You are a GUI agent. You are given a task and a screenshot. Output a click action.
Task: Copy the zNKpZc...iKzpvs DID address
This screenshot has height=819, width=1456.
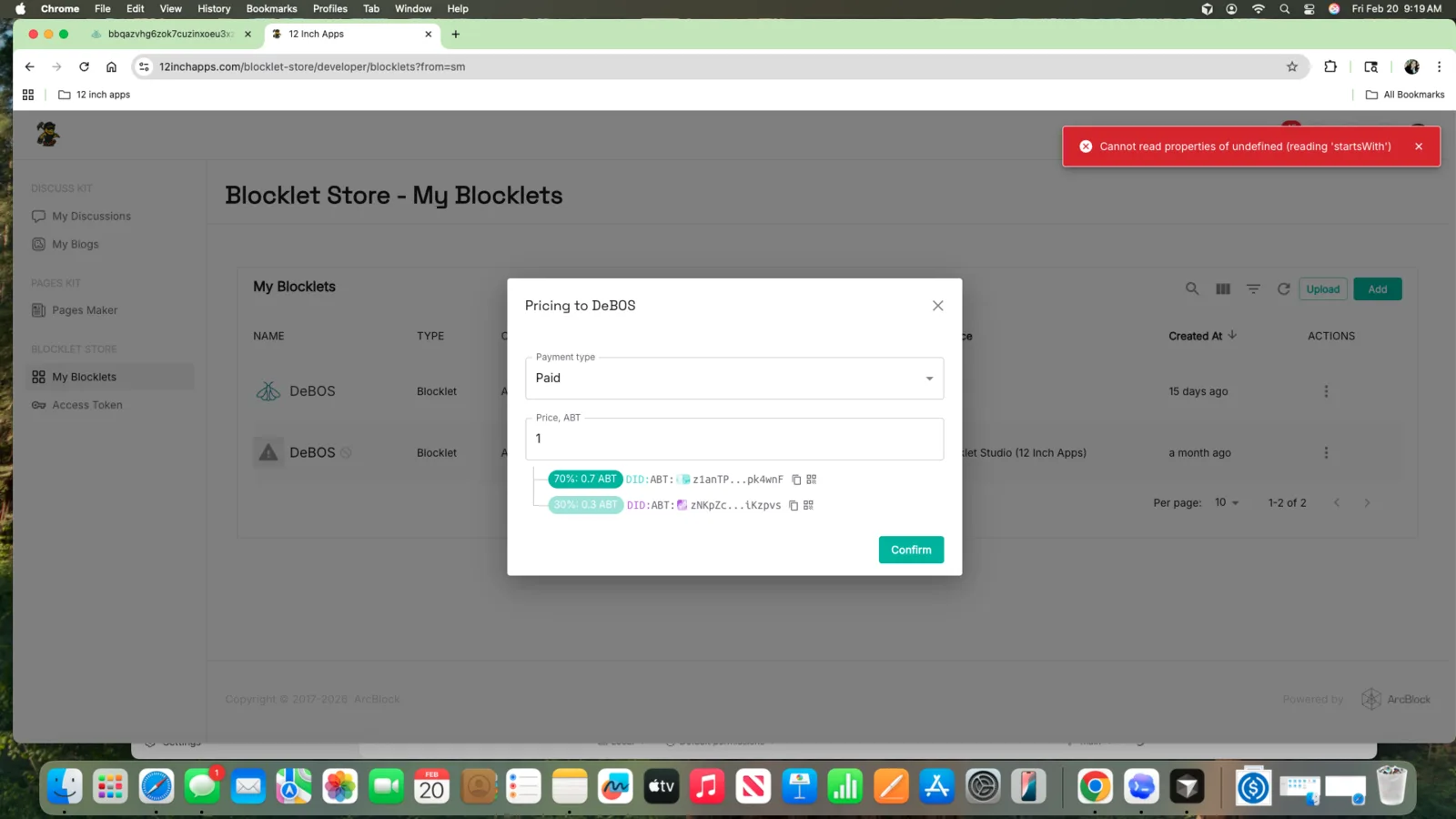pyautogui.click(x=794, y=505)
